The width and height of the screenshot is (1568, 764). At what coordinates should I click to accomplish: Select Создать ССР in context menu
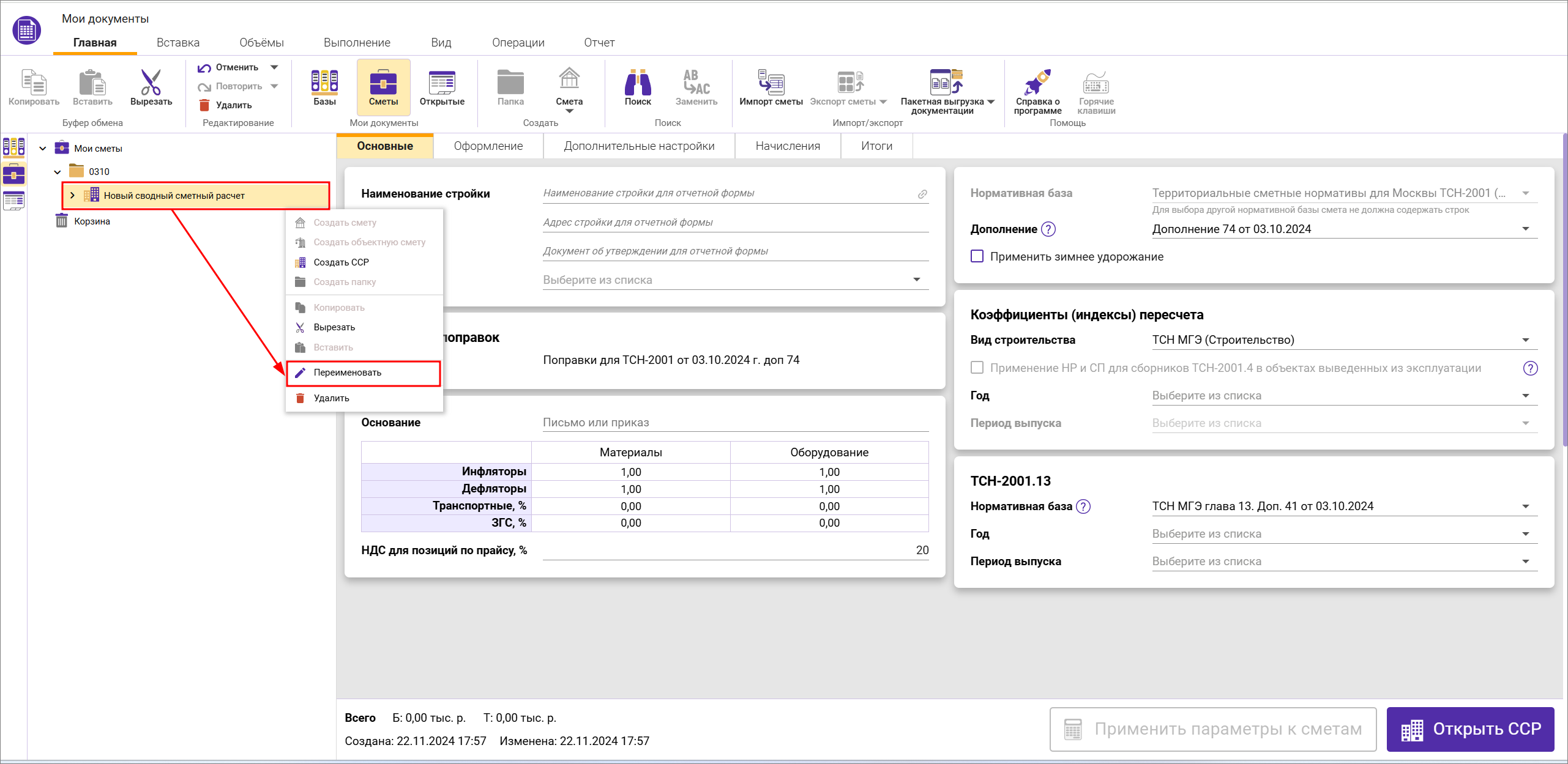coord(341,262)
